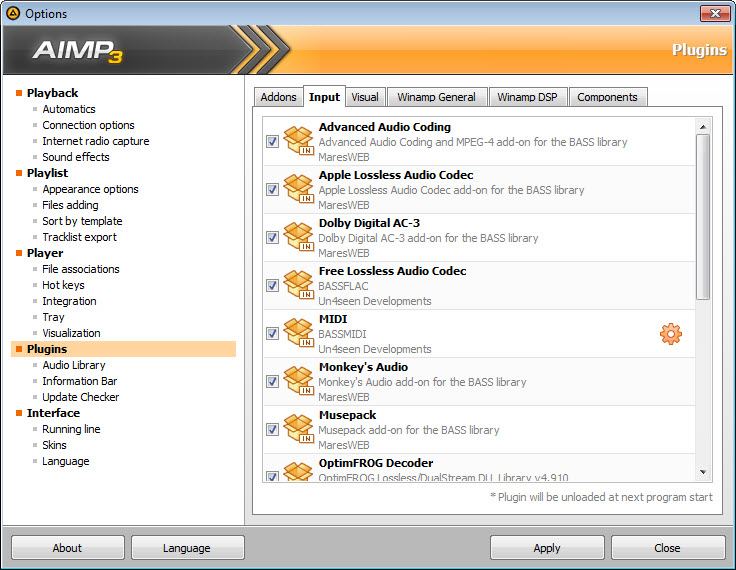
Task: Open Automatics settings
Action: pos(69,109)
